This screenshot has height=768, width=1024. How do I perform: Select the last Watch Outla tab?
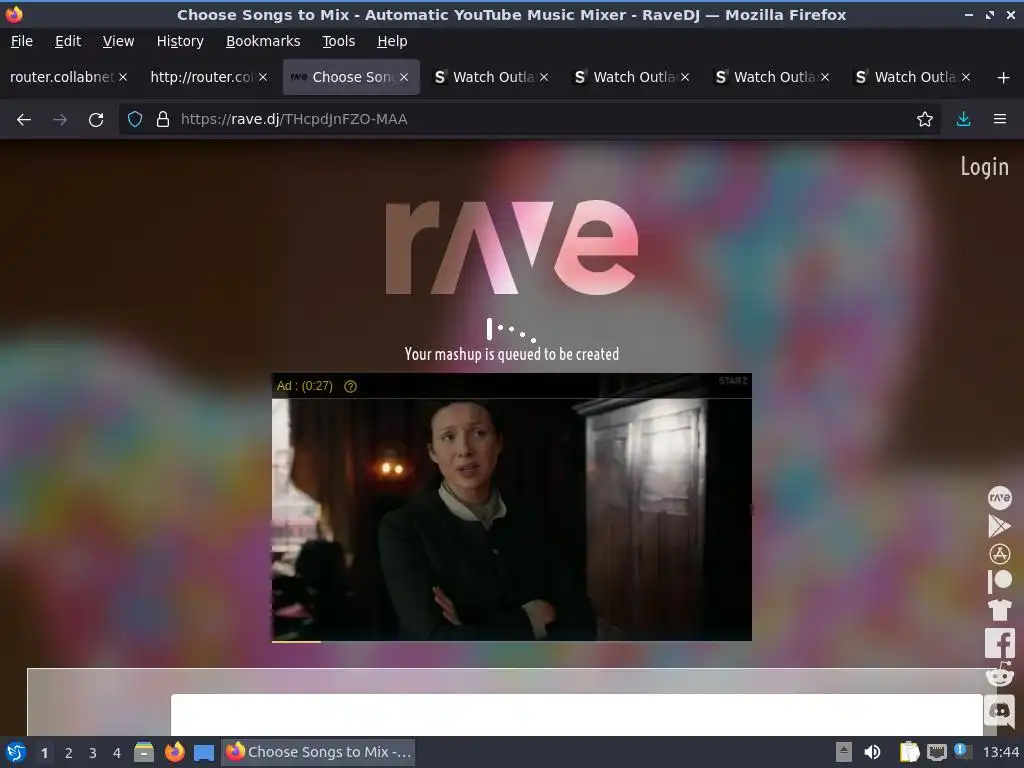point(912,77)
